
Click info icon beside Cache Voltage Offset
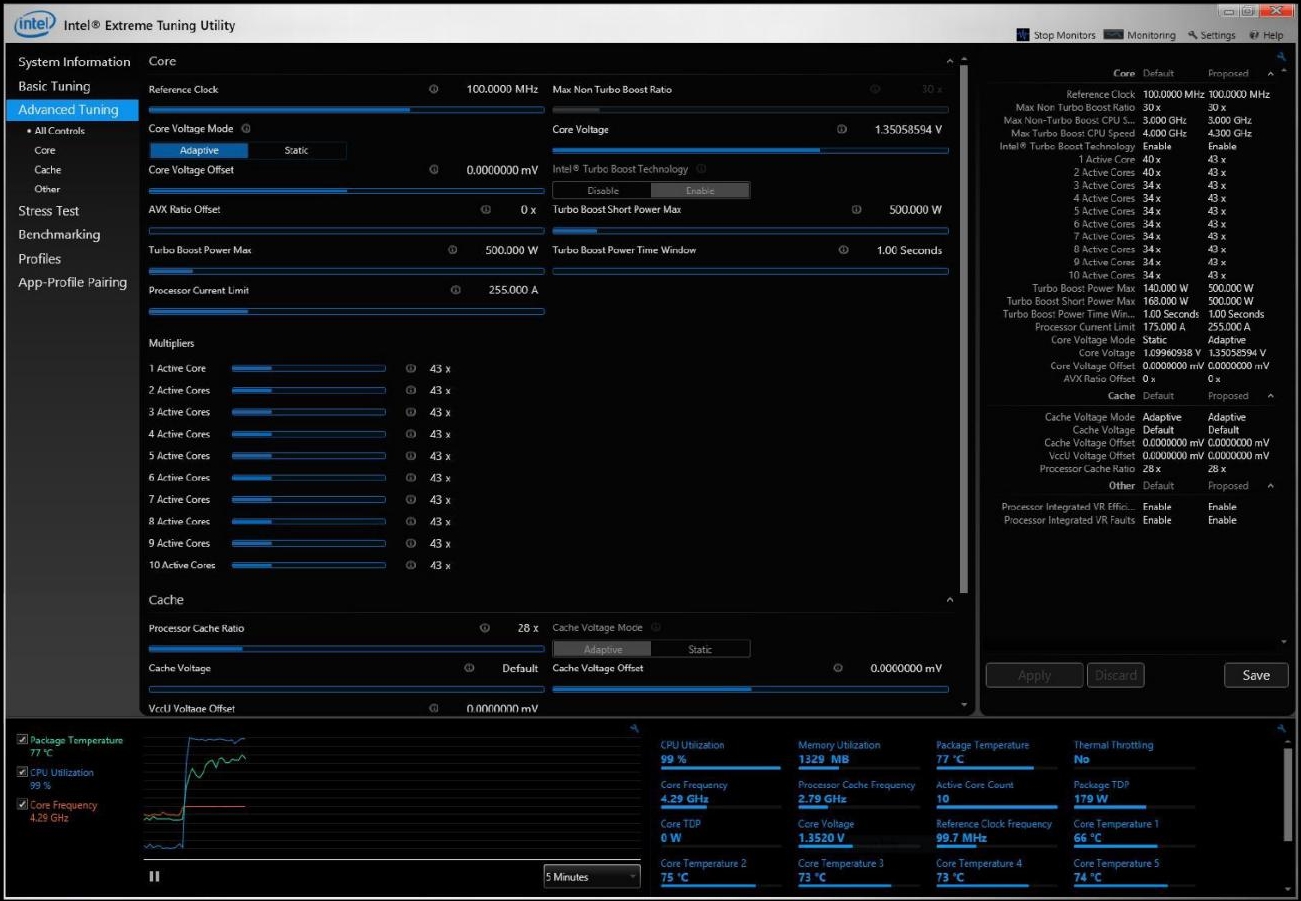point(838,668)
